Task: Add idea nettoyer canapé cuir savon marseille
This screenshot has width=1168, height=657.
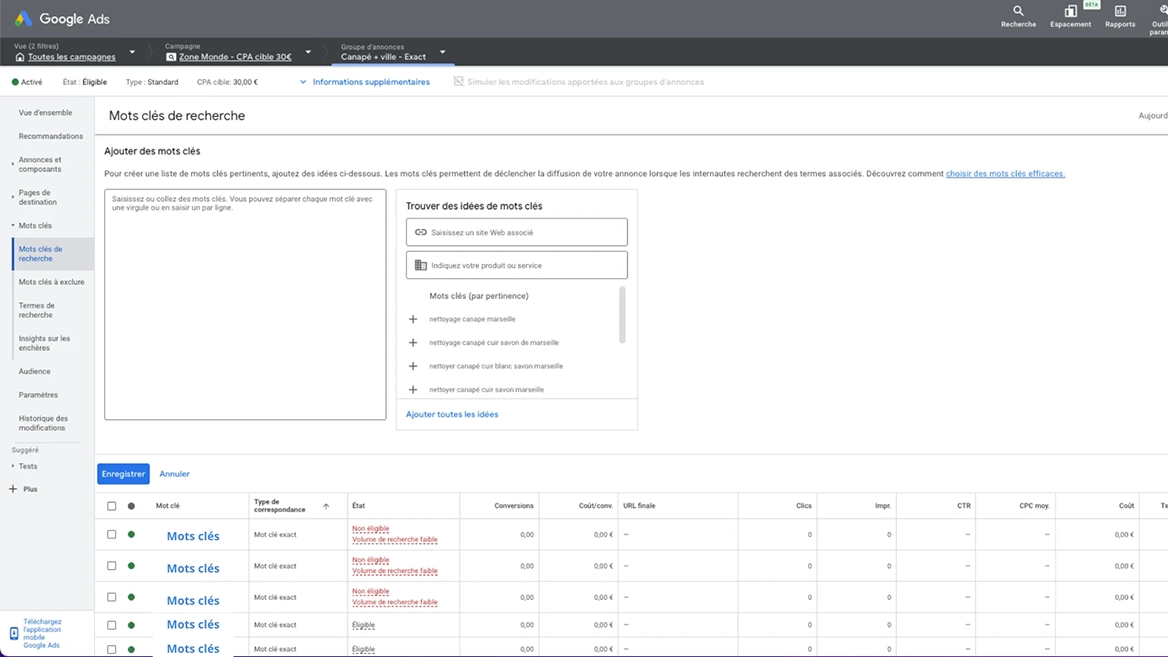Action: (413, 390)
